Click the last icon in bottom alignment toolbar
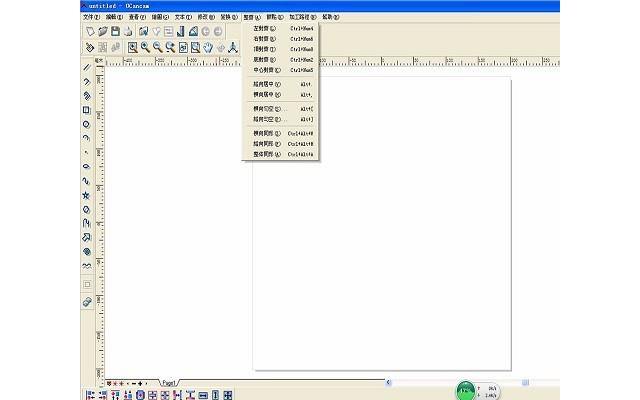Image resolution: width=640 pixels, height=400 pixels. coord(228,395)
